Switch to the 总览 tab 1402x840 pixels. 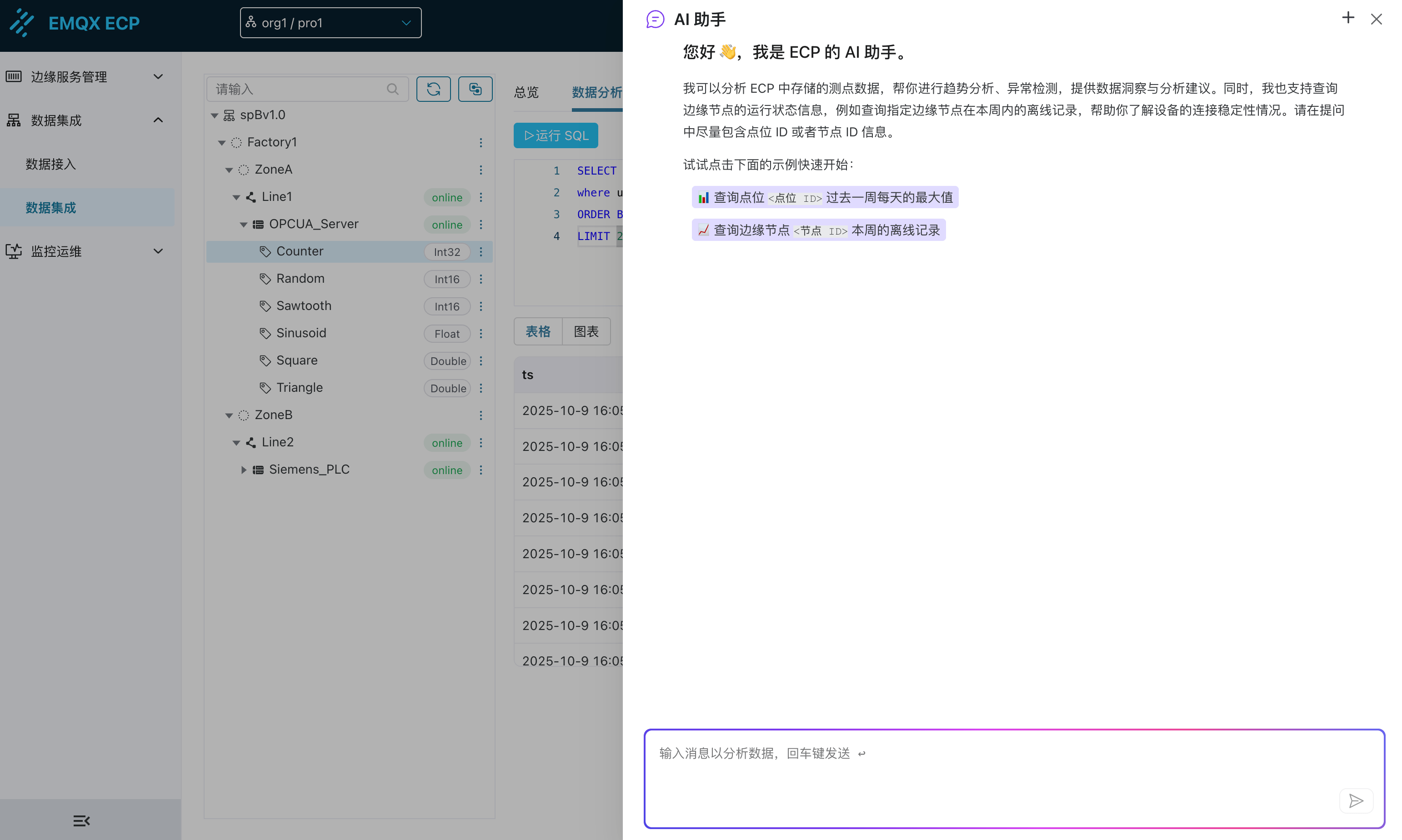tap(525, 92)
